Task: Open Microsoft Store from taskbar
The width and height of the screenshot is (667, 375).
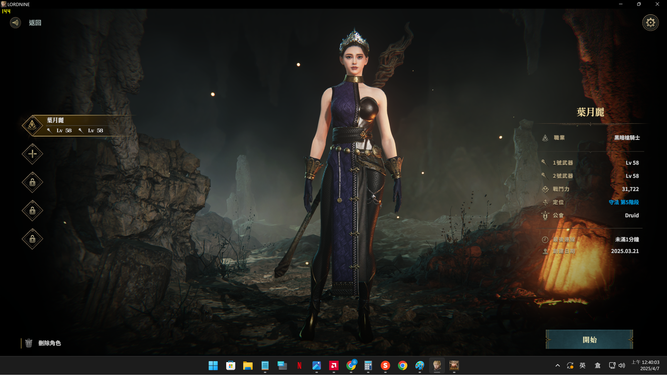Action: [231, 365]
